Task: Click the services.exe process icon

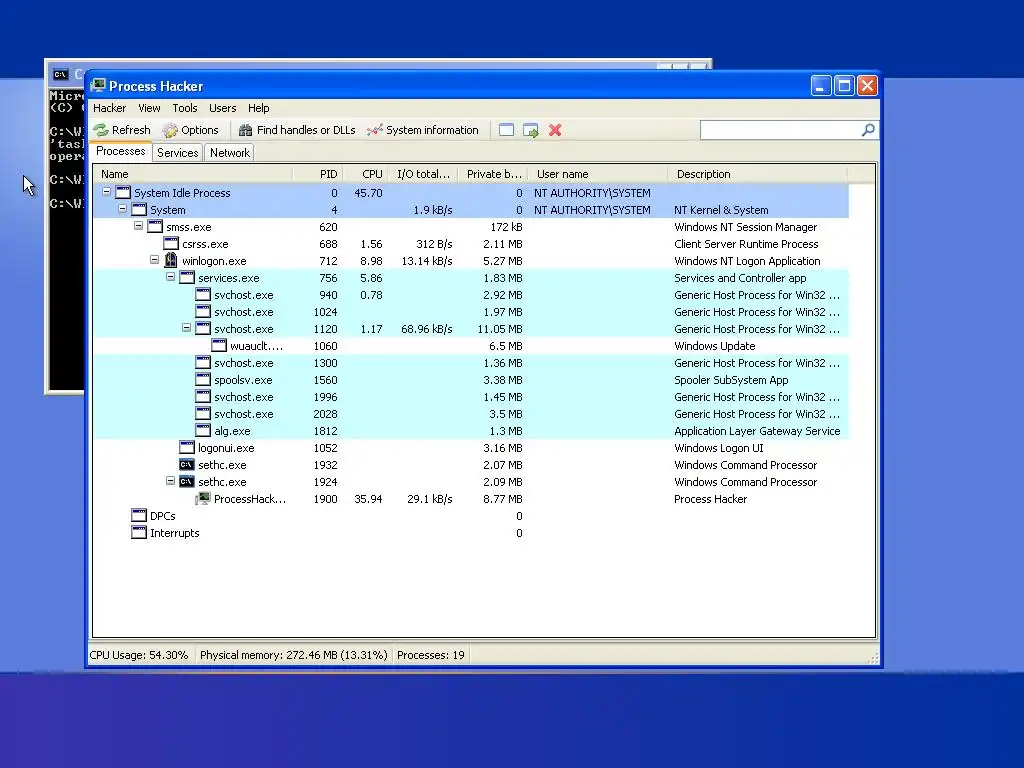Action: pyautogui.click(x=187, y=278)
